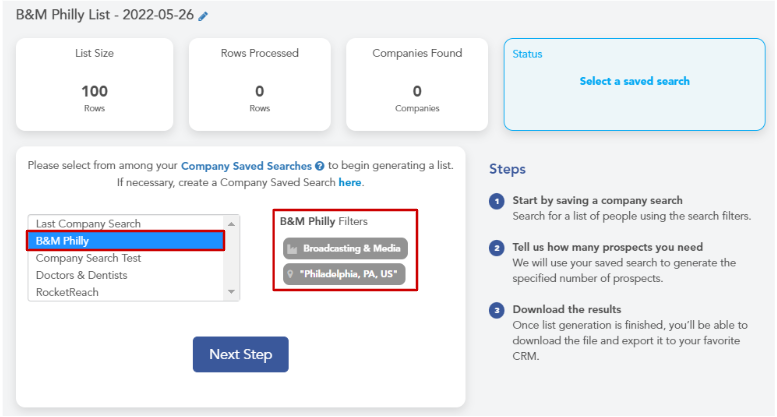Click the location pin icon in Philadelphia chip
The image size is (777, 417).
pyautogui.click(x=290, y=274)
